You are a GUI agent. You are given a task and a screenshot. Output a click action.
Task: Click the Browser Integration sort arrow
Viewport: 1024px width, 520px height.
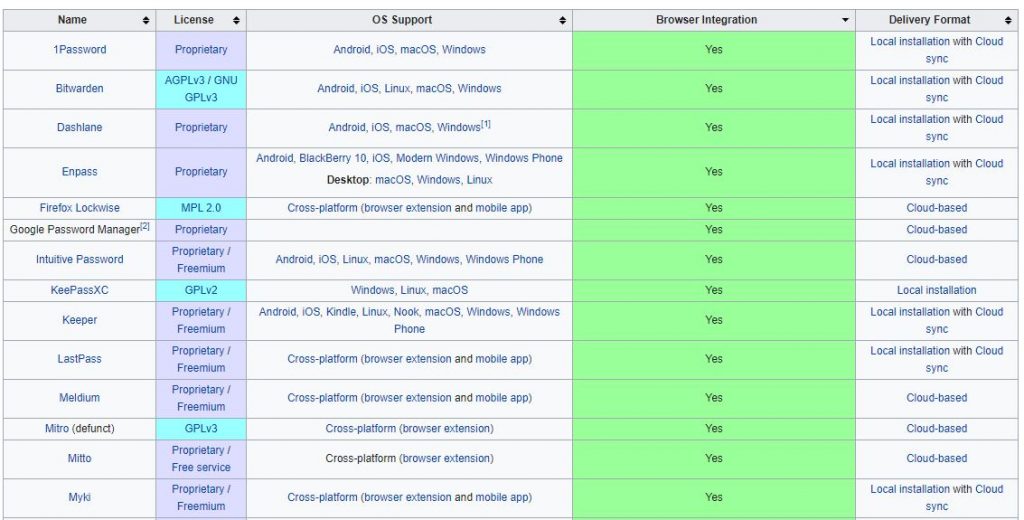pyautogui.click(x=845, y=20)
